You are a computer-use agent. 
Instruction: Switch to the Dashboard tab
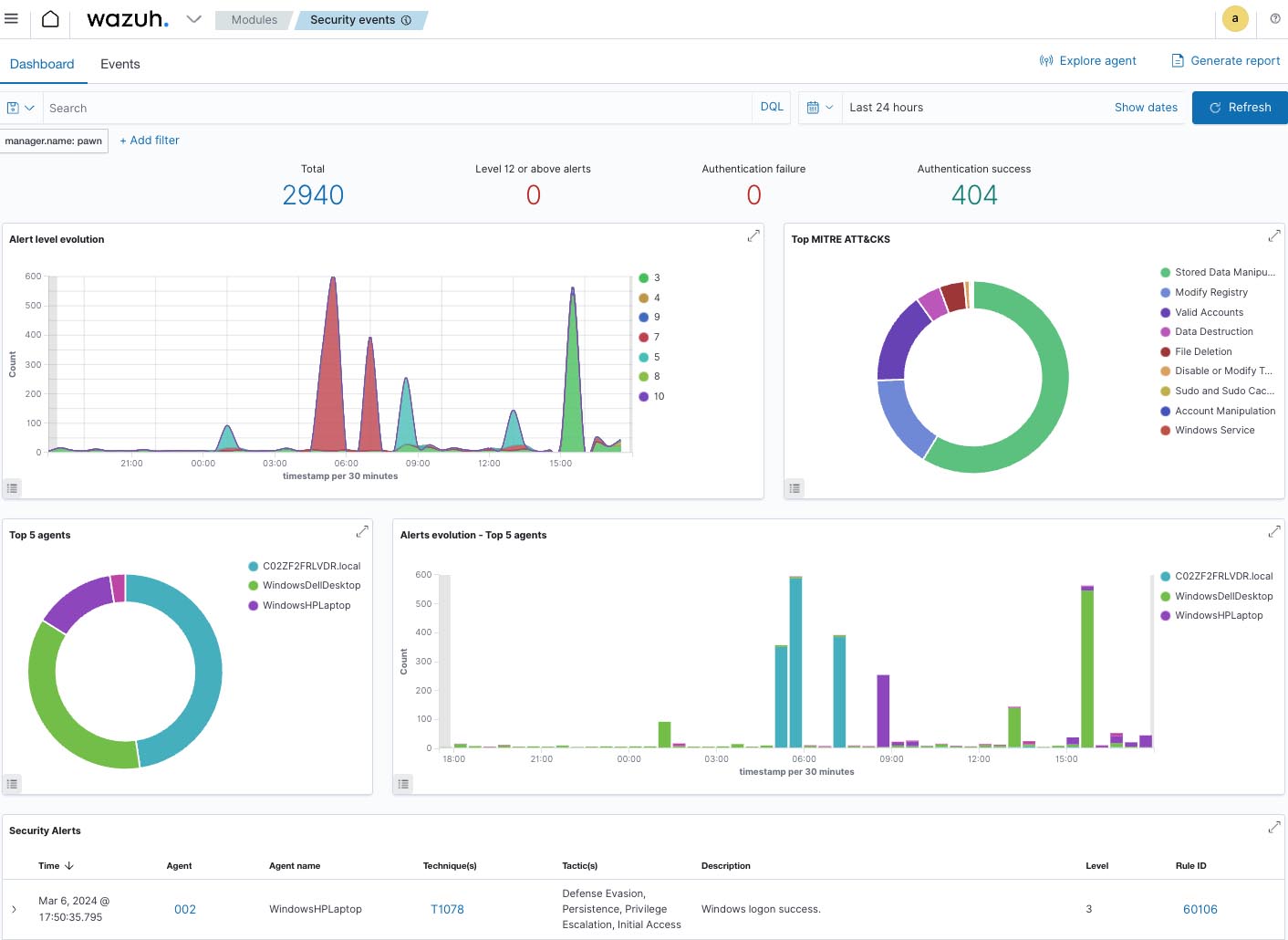click(42, 64)
